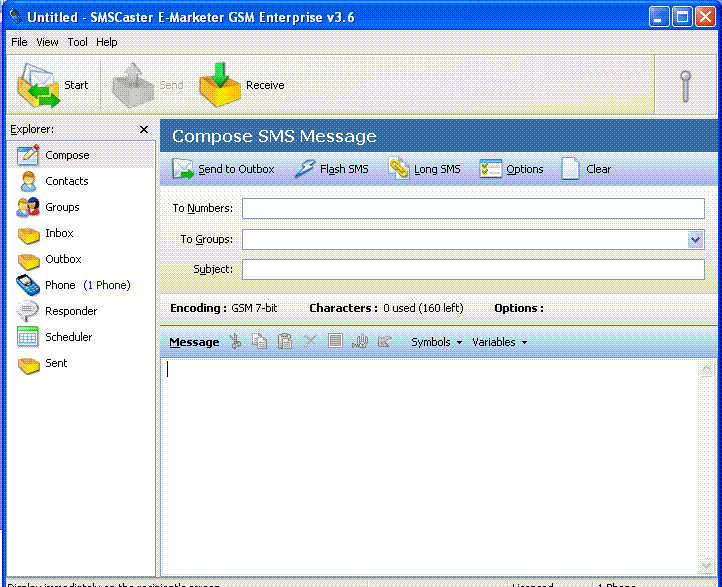The width and height of the screenshot is (722, 587).
Task: Click the "GSM 7-bit" encoding value
Action: (254, 308)
